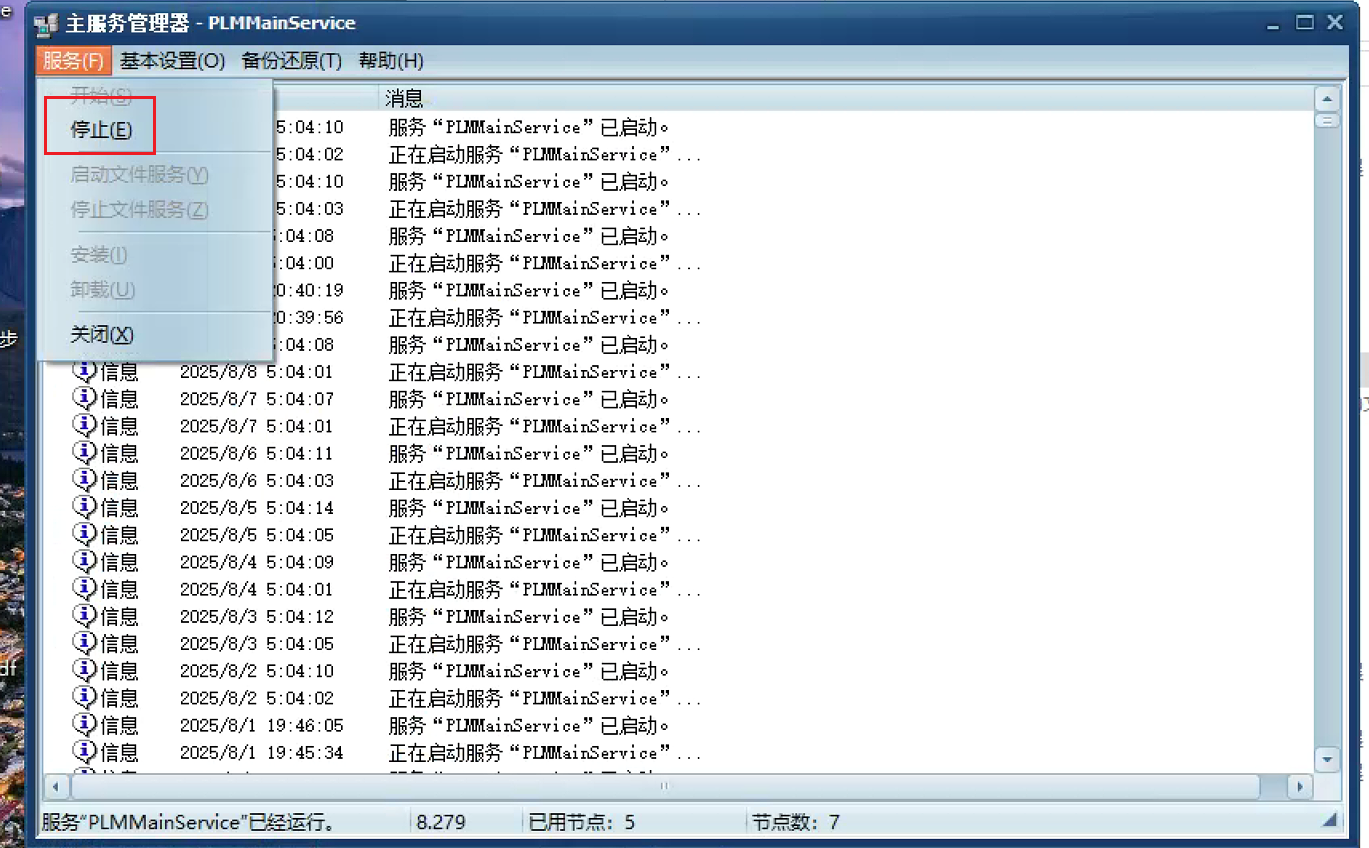Click the message in the 20:40:19 row
Viewport: 1369px width, 848px height.
(528, 290)
